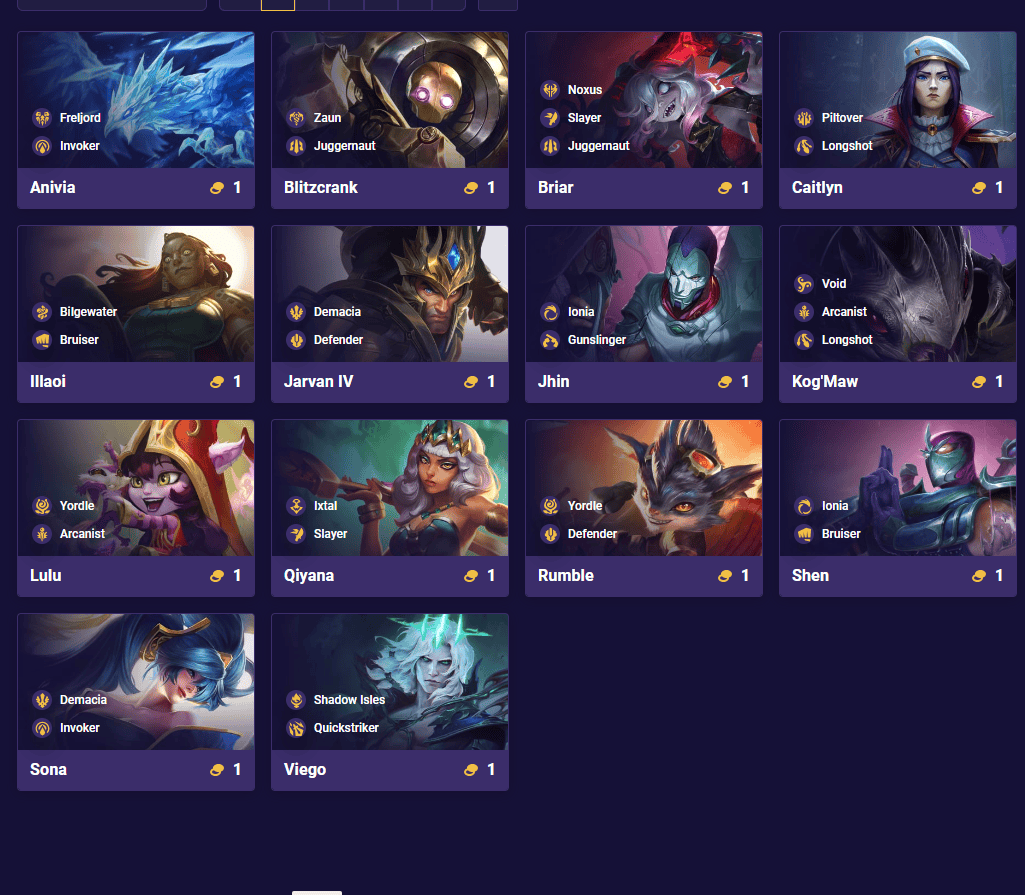Image resolution: width=1025 pixels, height=895 pixels.
Task: Click the Freljord trait icon on Anivia
Action: [x=42, y=118]
